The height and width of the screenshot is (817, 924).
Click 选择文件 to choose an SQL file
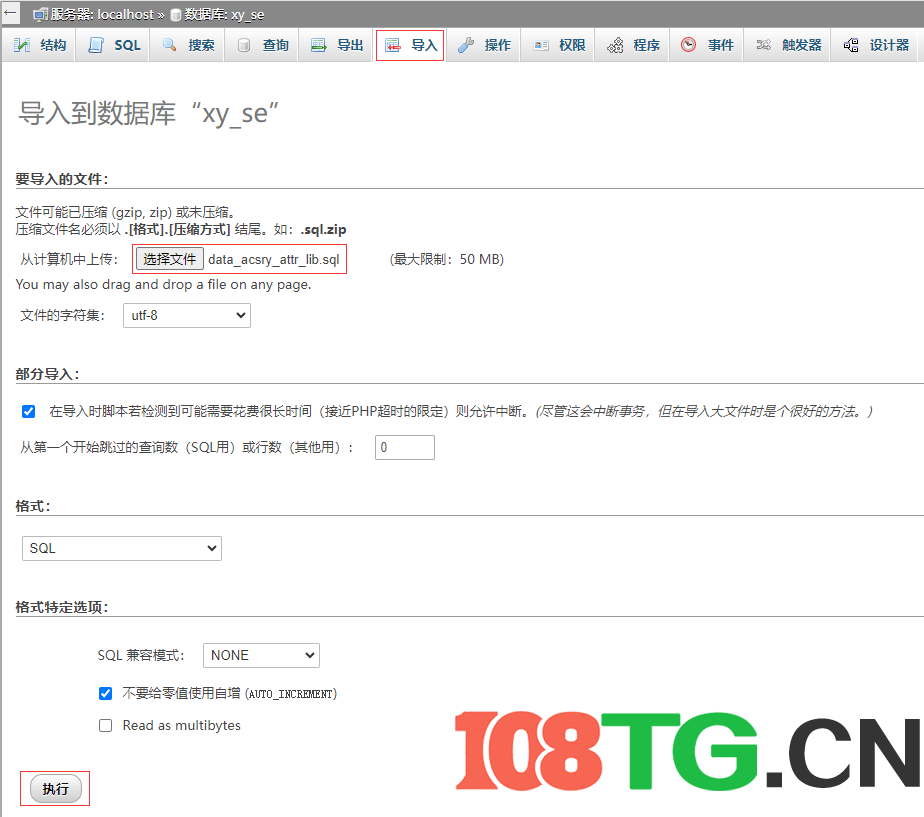[169, 258]
